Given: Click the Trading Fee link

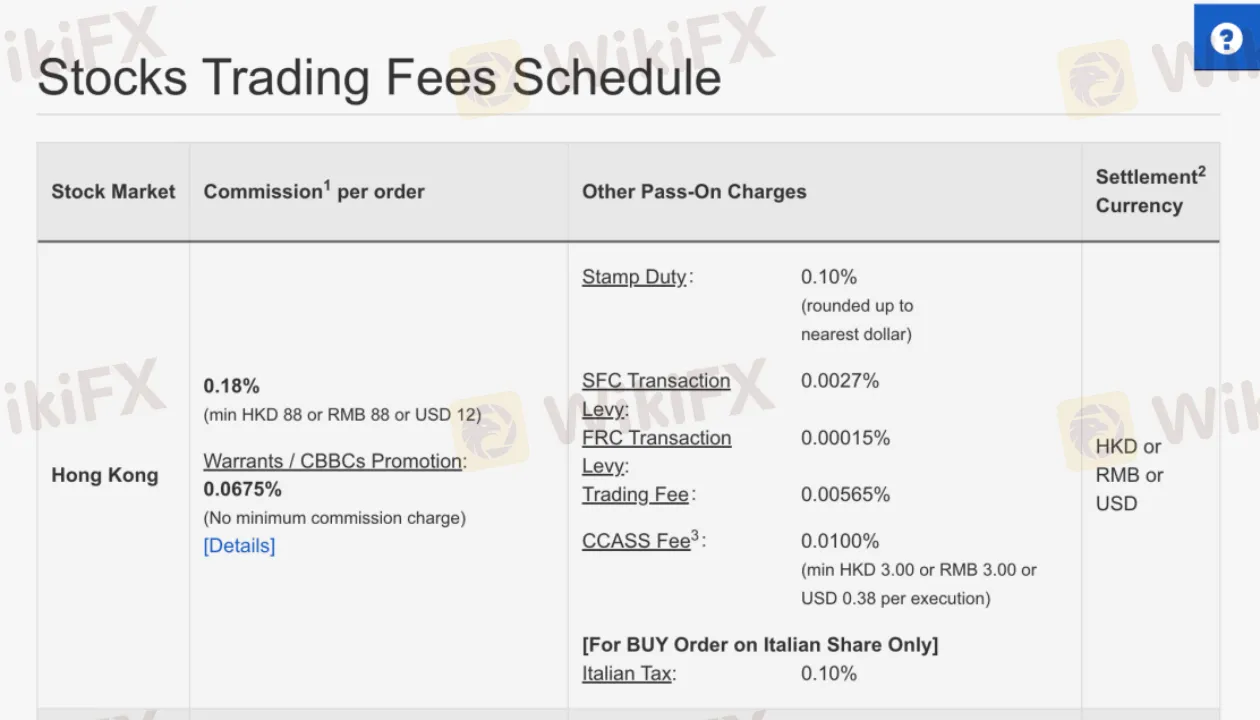Looking at the screenshot, I should (635, 495).
